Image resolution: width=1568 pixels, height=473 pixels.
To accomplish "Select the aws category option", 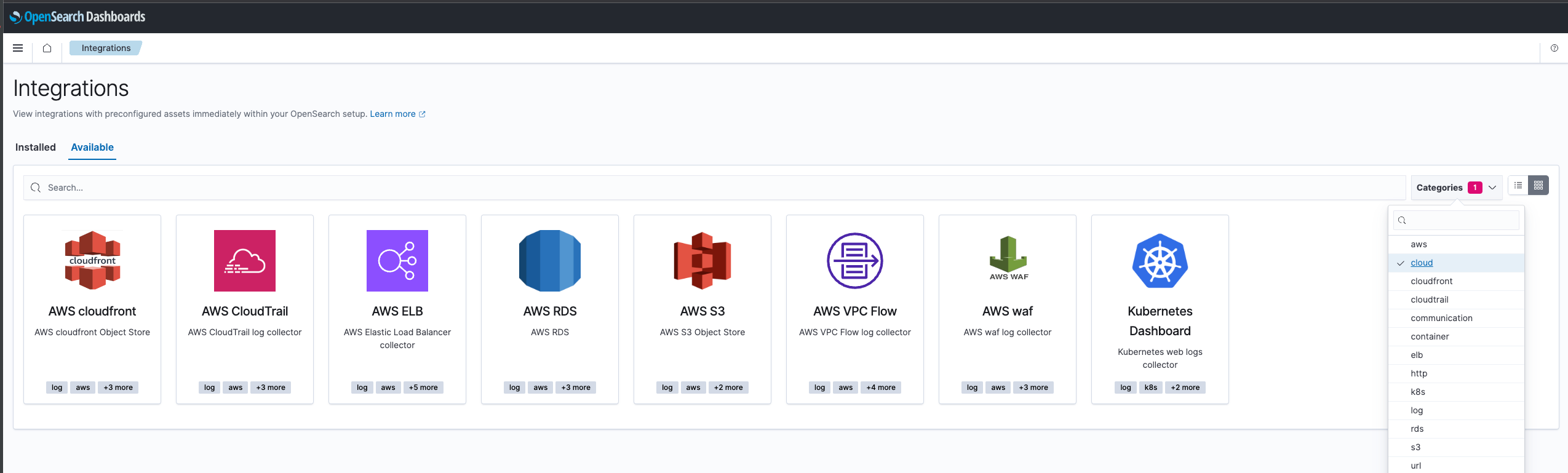I will tap(1456, 244).
